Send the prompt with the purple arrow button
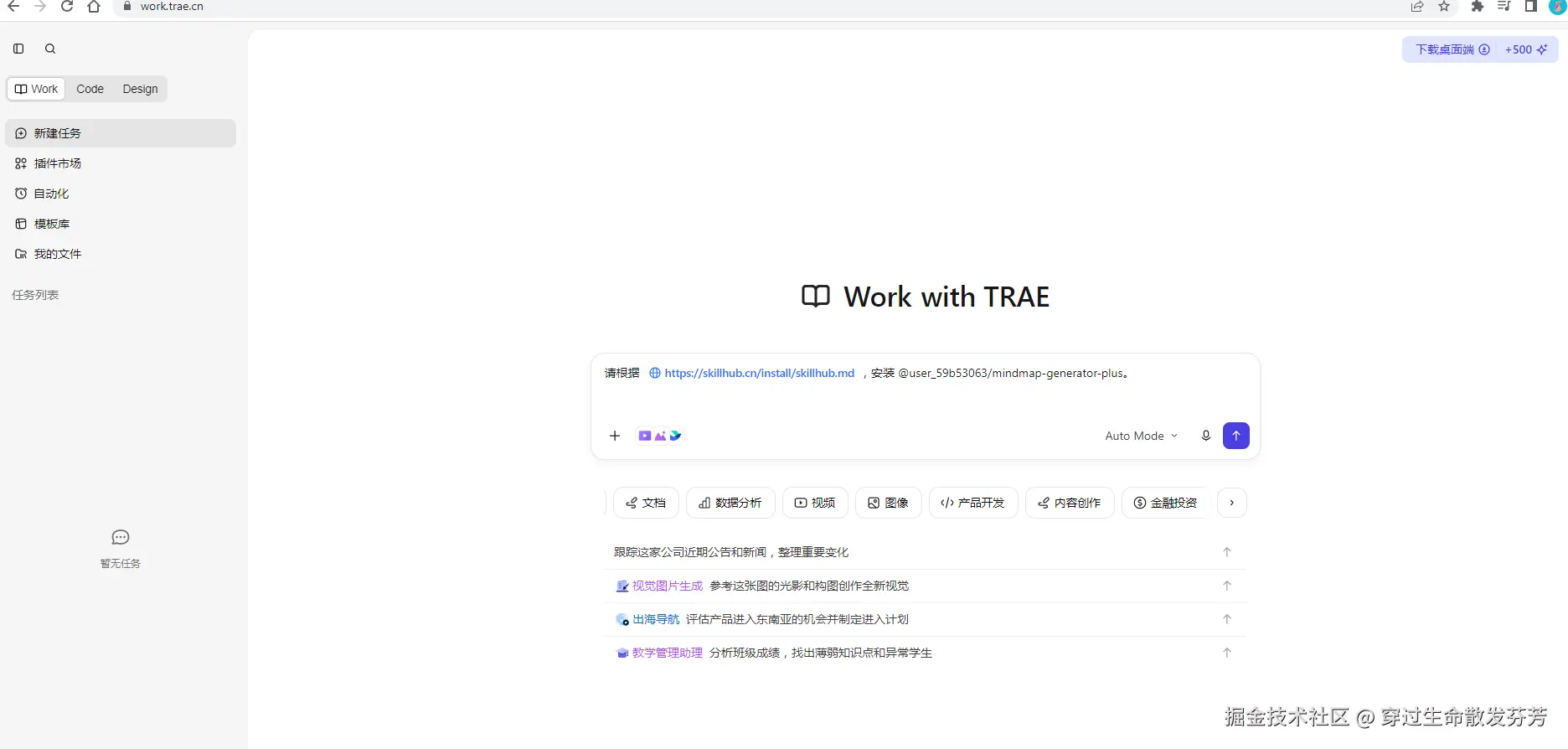This screenshot has width=1568, height=749. point(1236,436)
